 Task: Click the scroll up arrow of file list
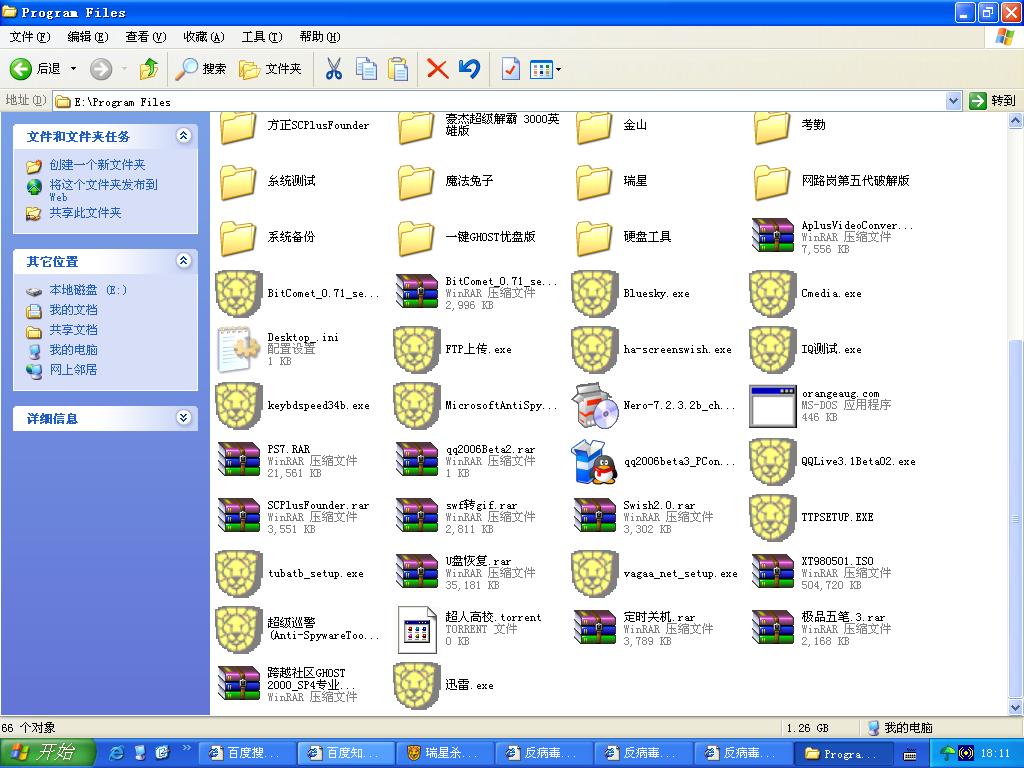1016,120
